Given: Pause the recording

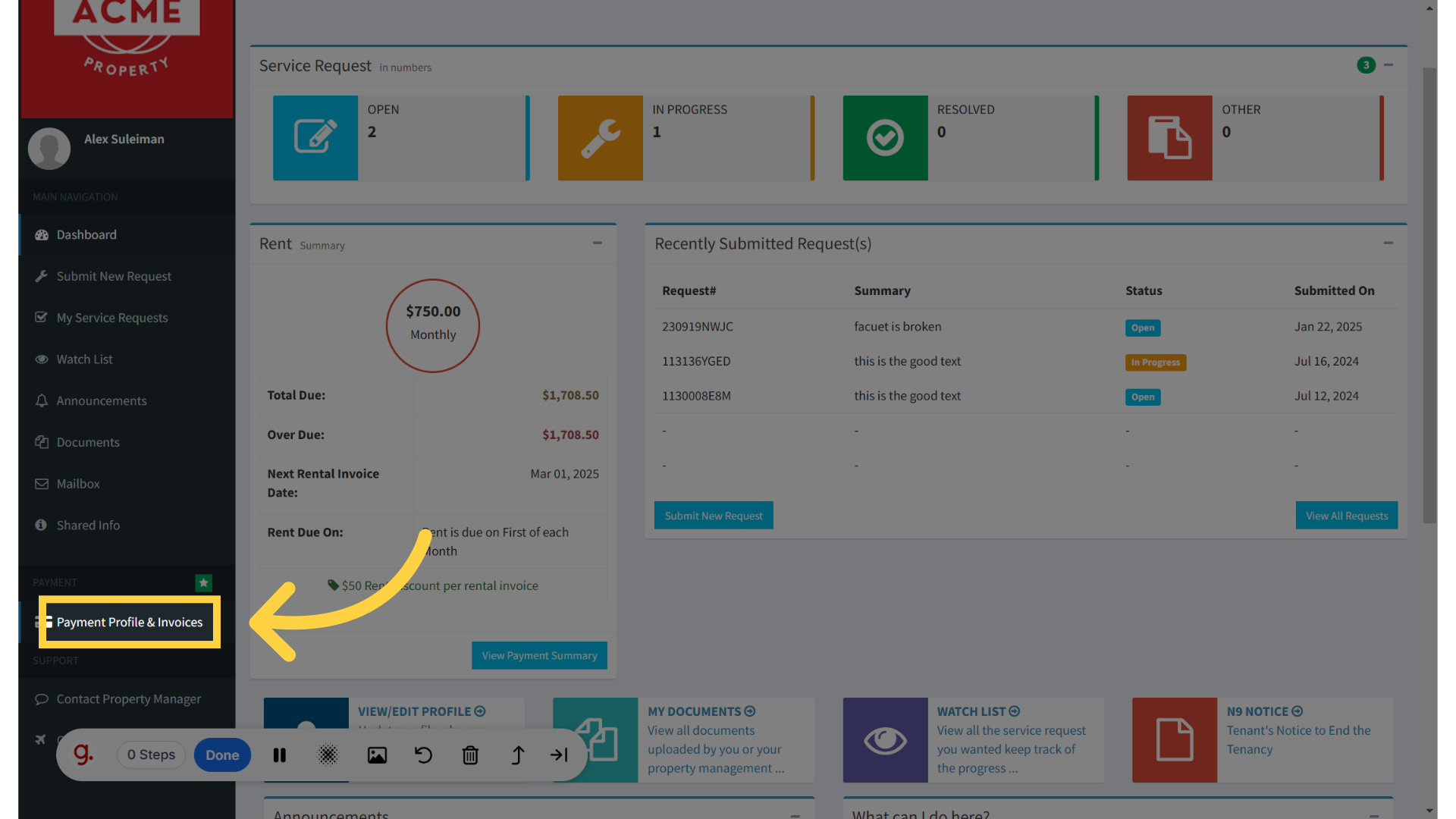Looking at the screenshot, I should coord(280,755).
